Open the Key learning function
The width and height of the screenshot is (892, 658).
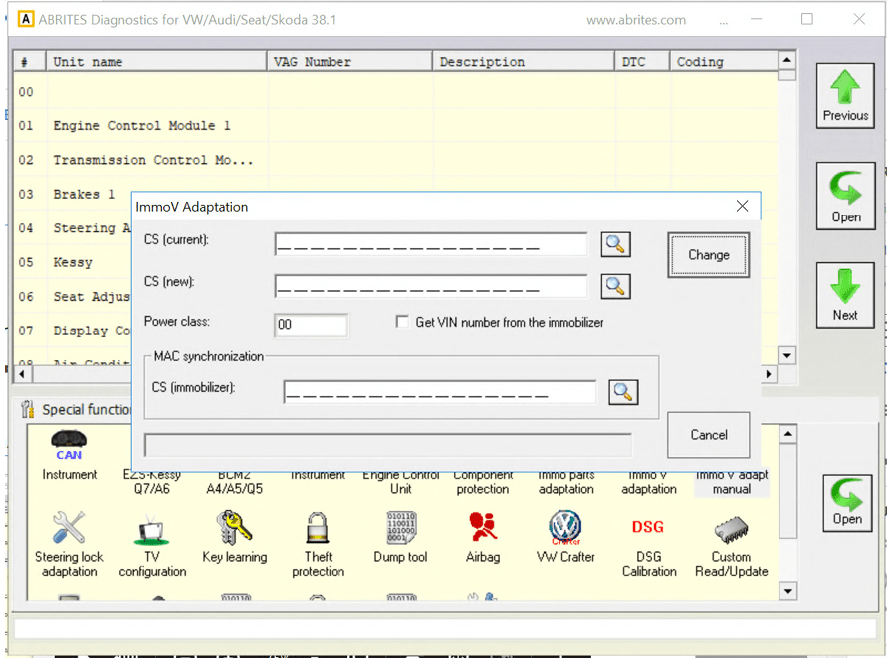tap(234, 530)
